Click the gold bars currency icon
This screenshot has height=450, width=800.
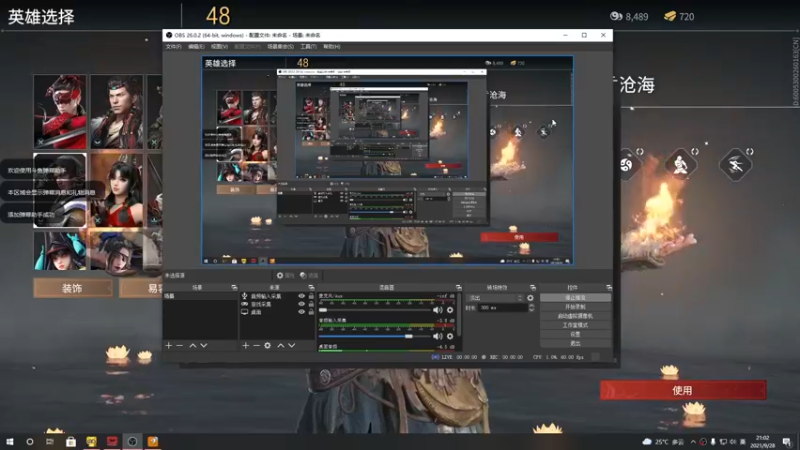(x=670, y=16)
